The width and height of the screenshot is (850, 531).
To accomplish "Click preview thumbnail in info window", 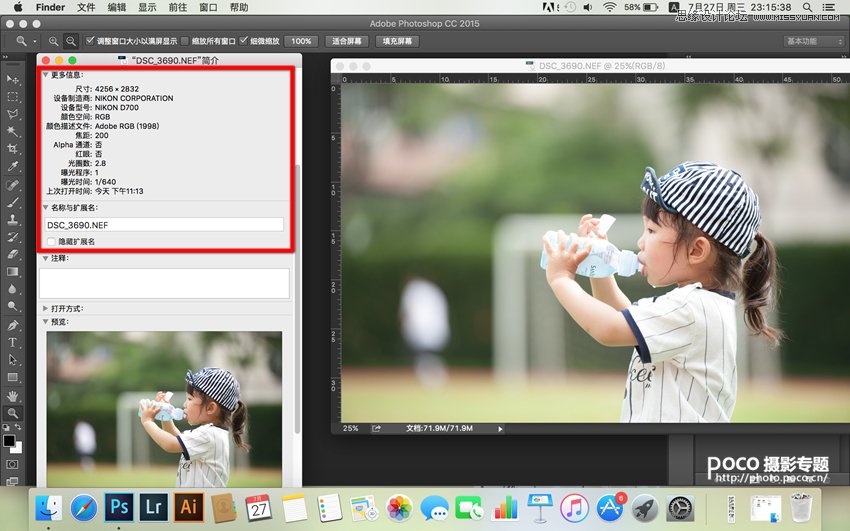I will coord(164,409).
